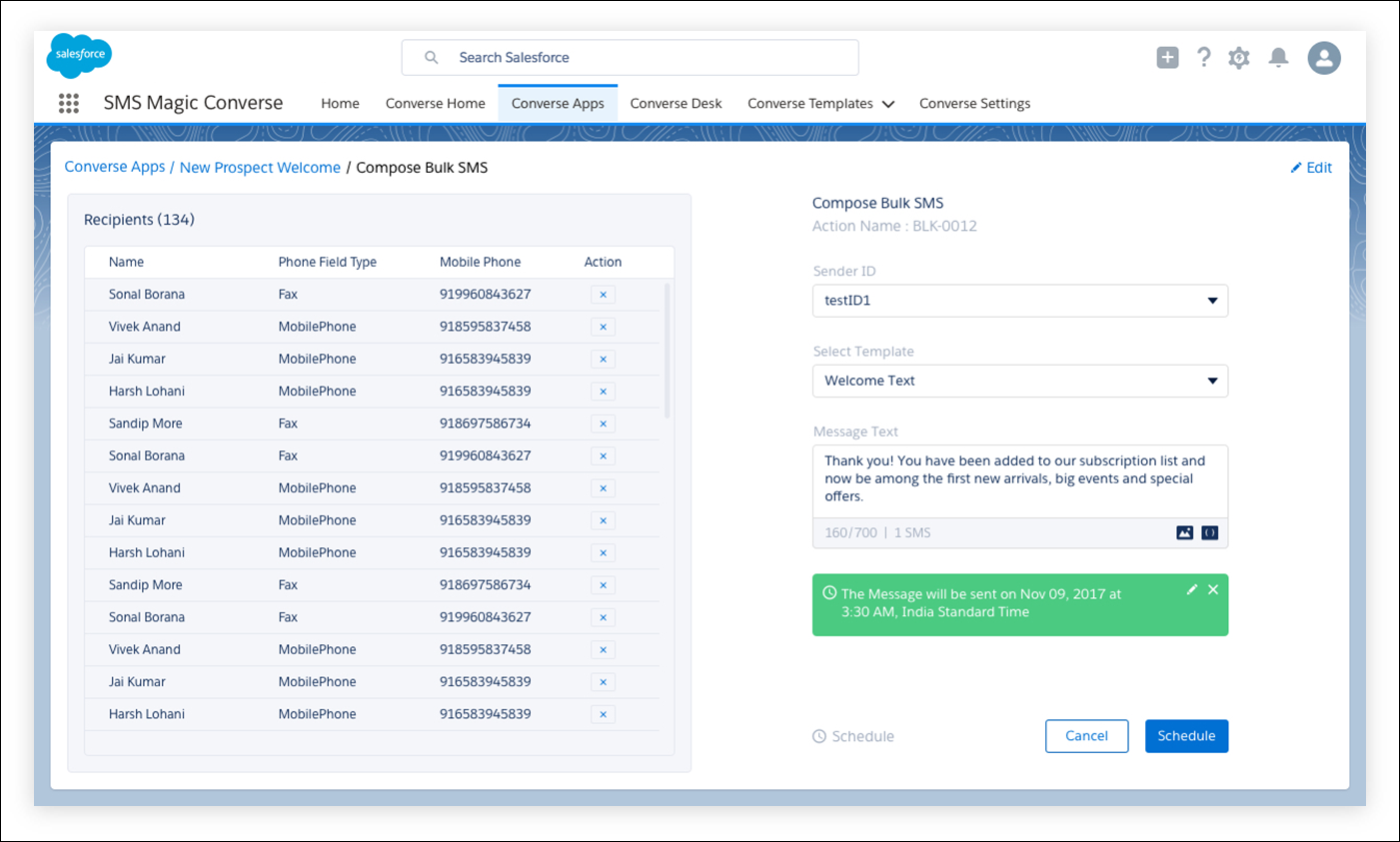
Task: Click Action Name : BLK-0012 text
Action: pyautogui.click(x=894, y=226)
